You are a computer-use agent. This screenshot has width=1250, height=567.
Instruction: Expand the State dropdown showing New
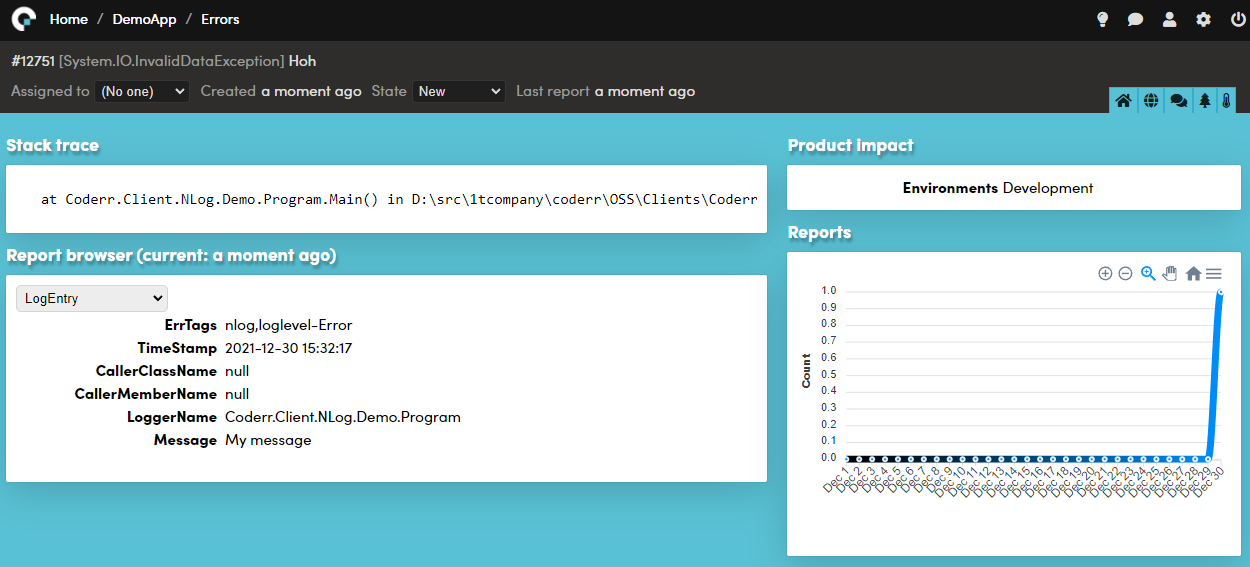(459, 91)
